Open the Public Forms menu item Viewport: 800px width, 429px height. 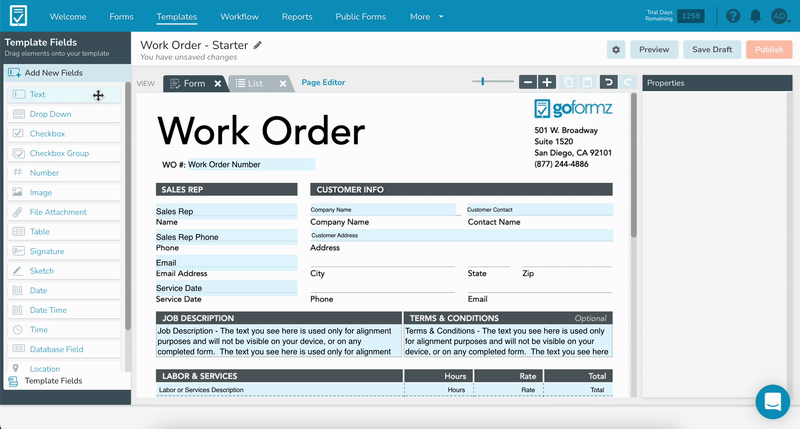pyautogui.click(x=361, y=17)
